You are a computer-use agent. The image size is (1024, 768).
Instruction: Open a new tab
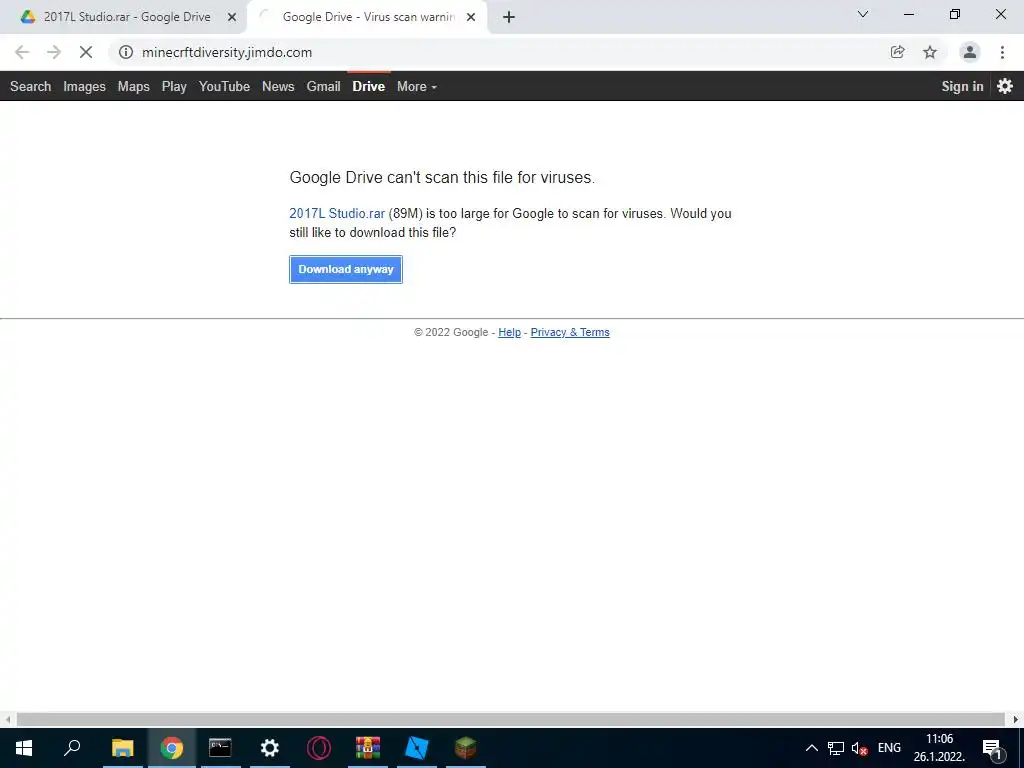[509, 17]
